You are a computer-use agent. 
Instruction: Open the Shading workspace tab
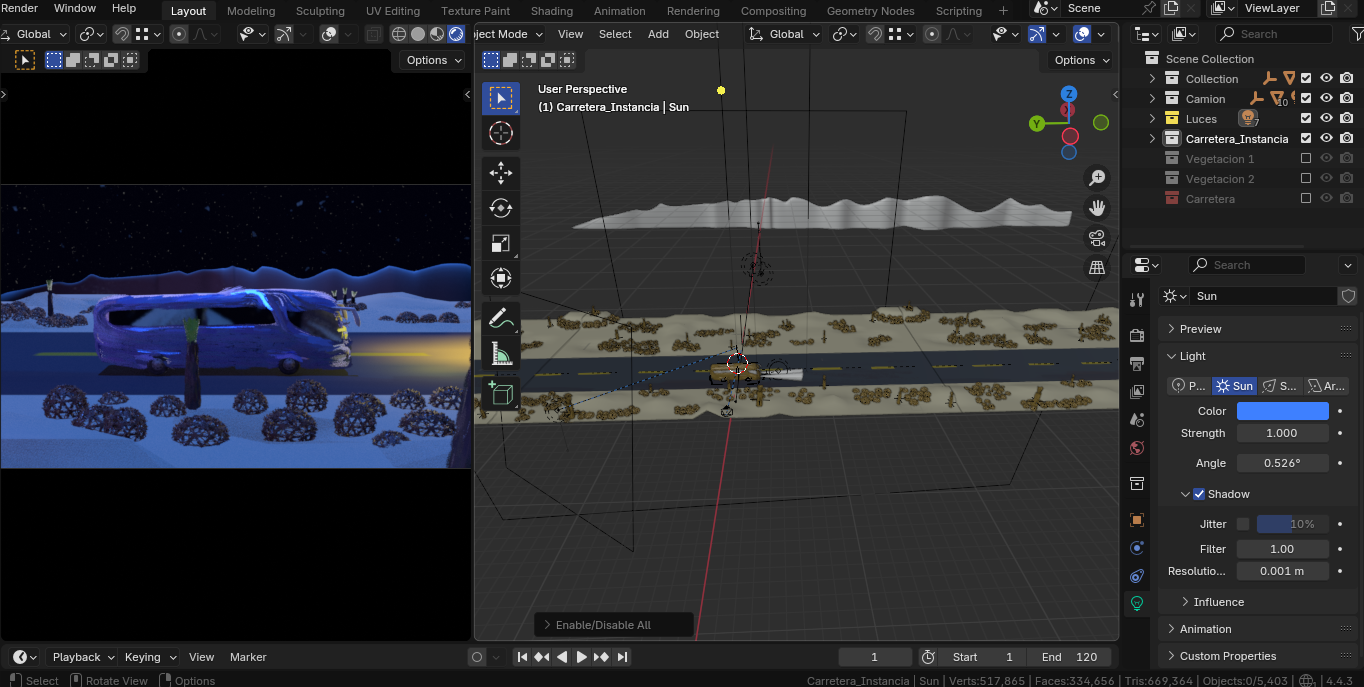551,11
